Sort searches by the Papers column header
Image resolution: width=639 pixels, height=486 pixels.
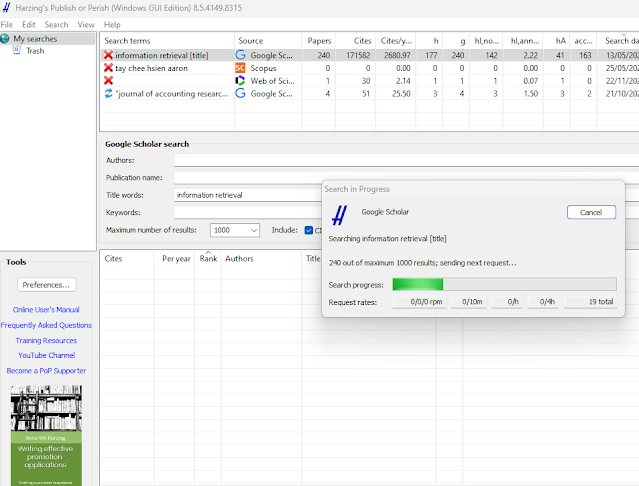319,41
